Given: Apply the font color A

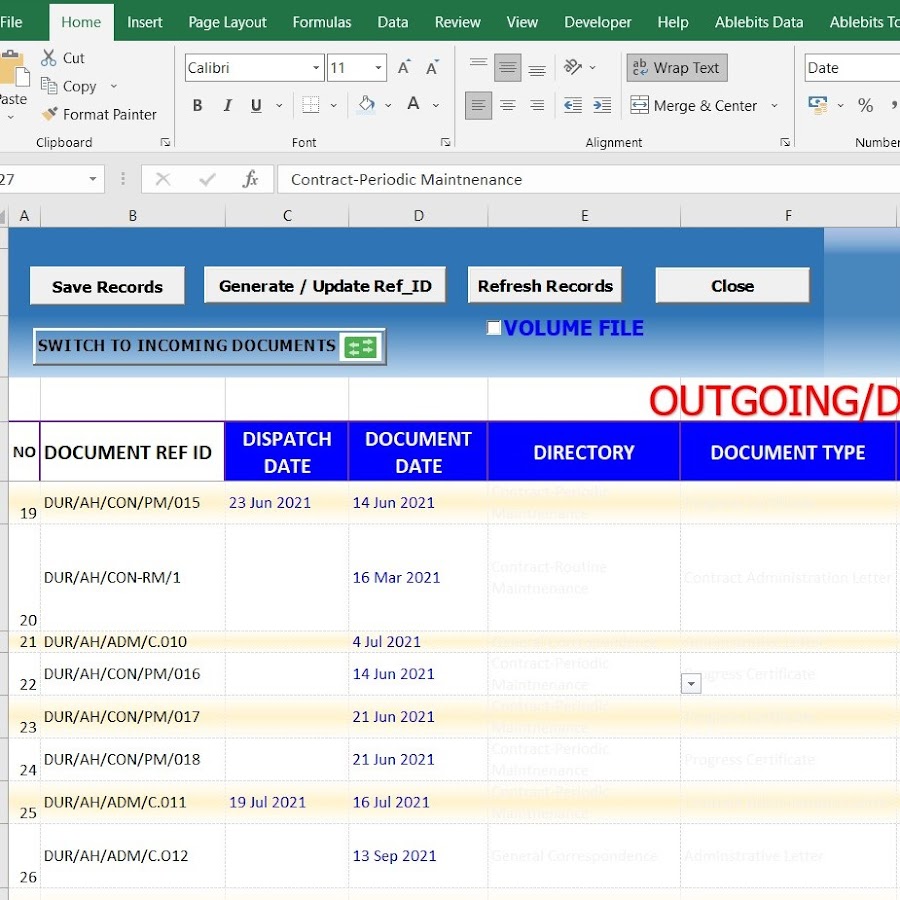Looking at the screenshot, I should click(x=413, y=105).
